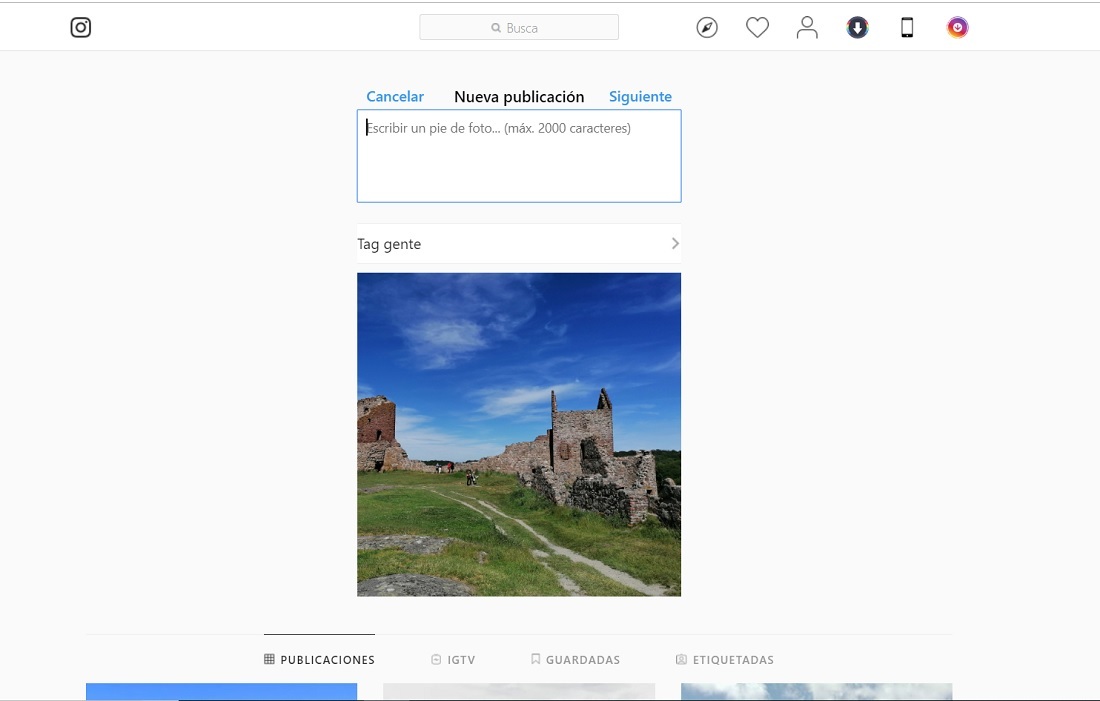
Task: Focus the Busca search field
Action: (540, 28)
